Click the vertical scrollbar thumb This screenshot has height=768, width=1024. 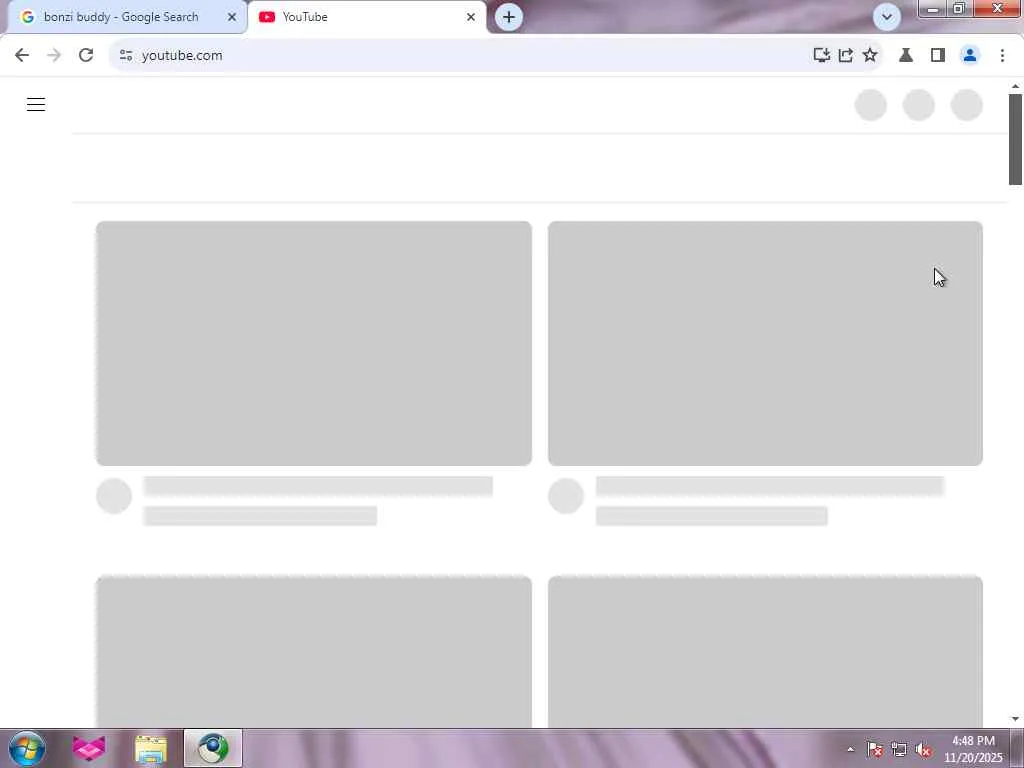pos(1015,140)
